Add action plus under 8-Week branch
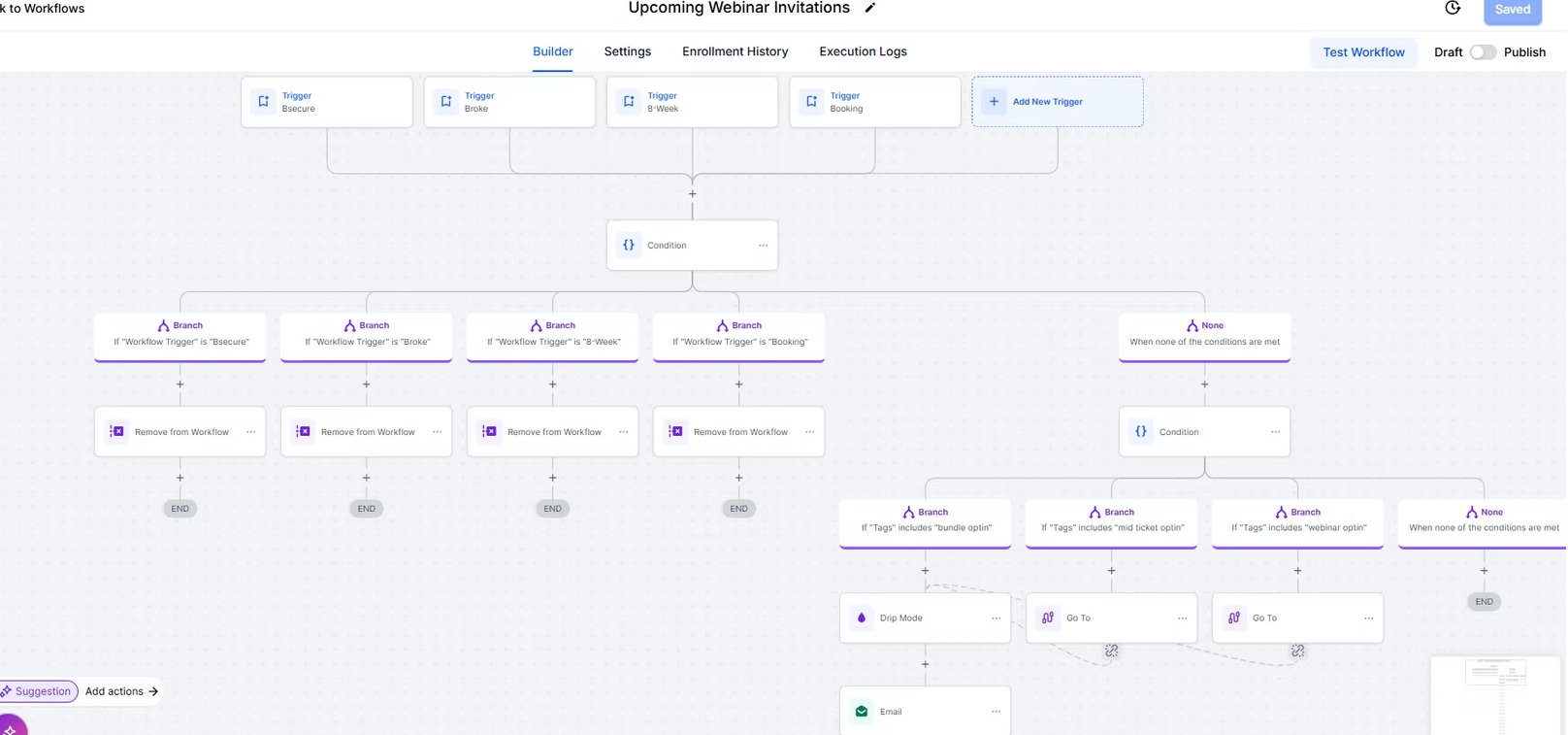Screen dimensions: 1568x735 553,384
